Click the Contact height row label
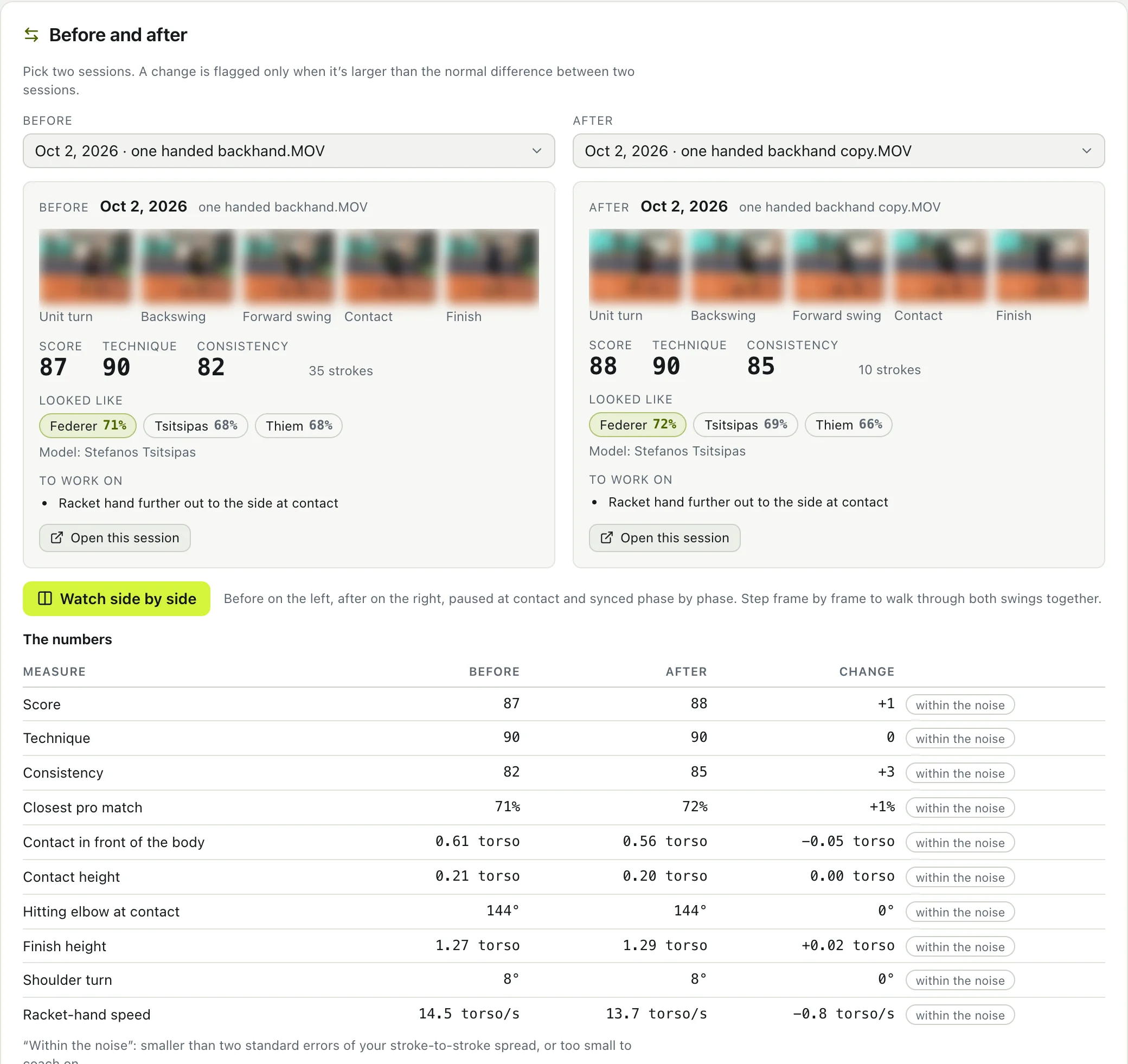This screenshot has height=1064, width=1128. pyautogui.click(x=72, y=877)
